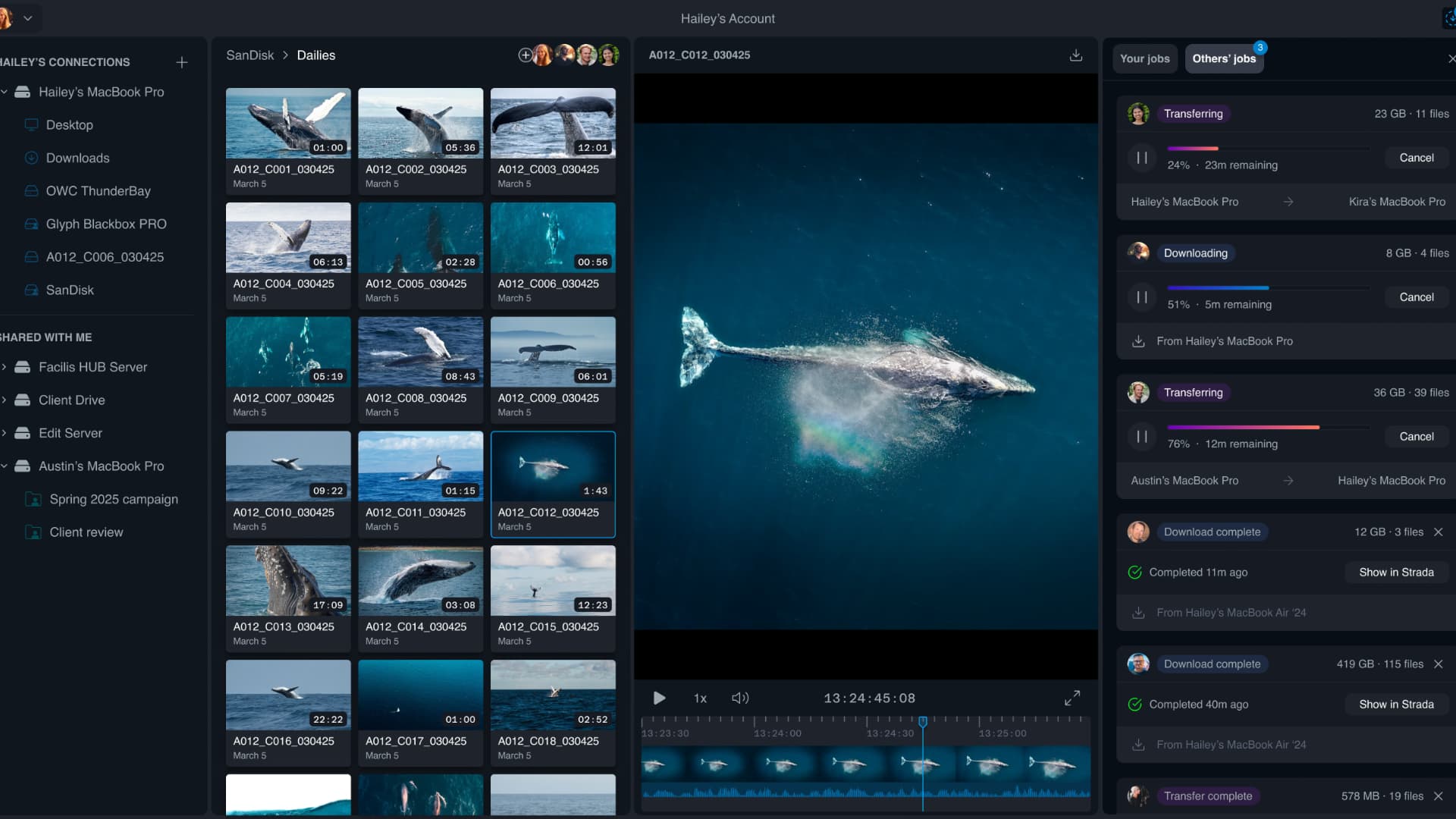Image resolution: width=1456 pixels, height=819 pixels.
Task: Select the A012_C013_030425 thumbnail
Action: [288, 581]
